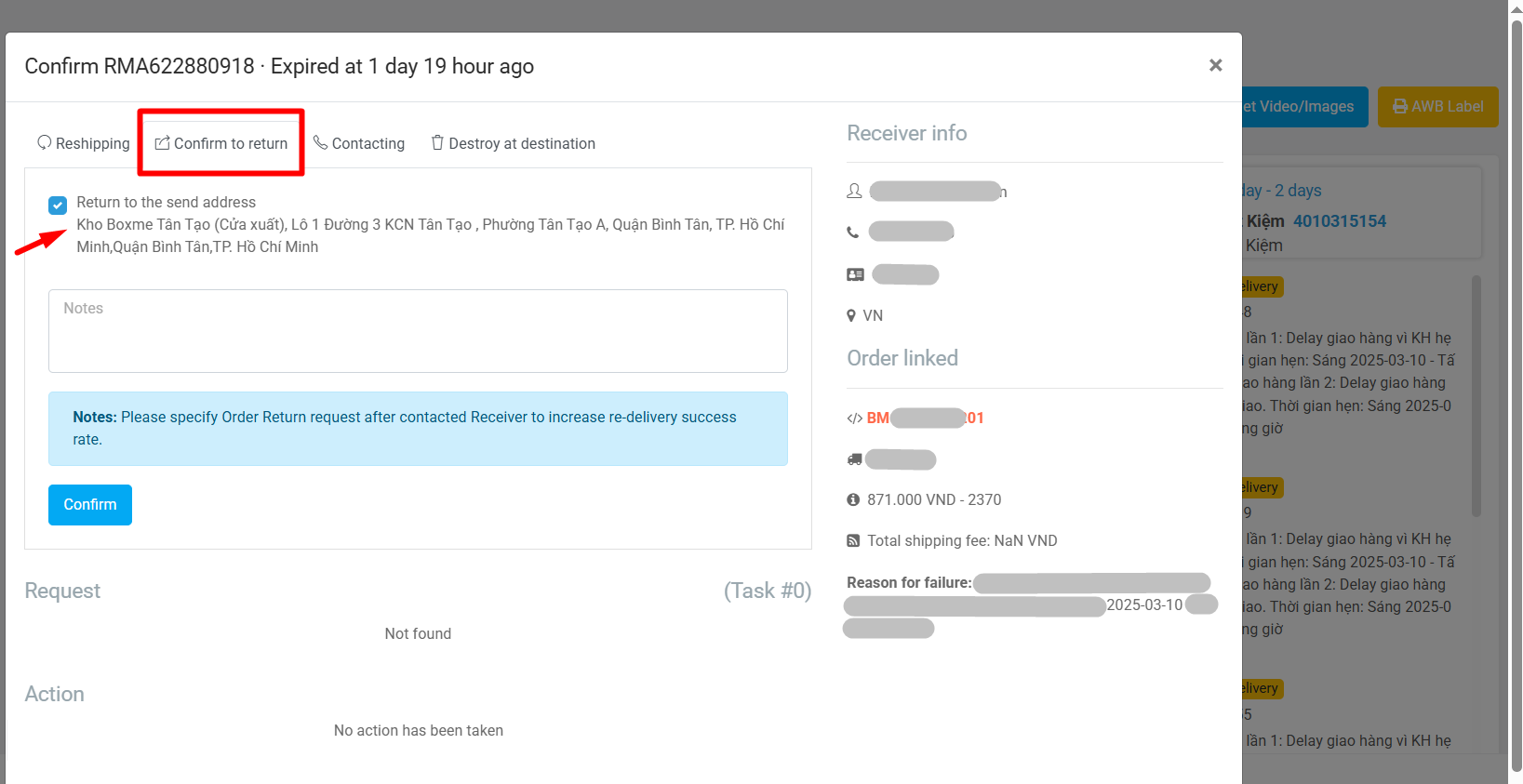Image resolution: width=1523 pixels, height=784 pixels.
Task: Click the receiver ID card icon
Action: [855, 274]
